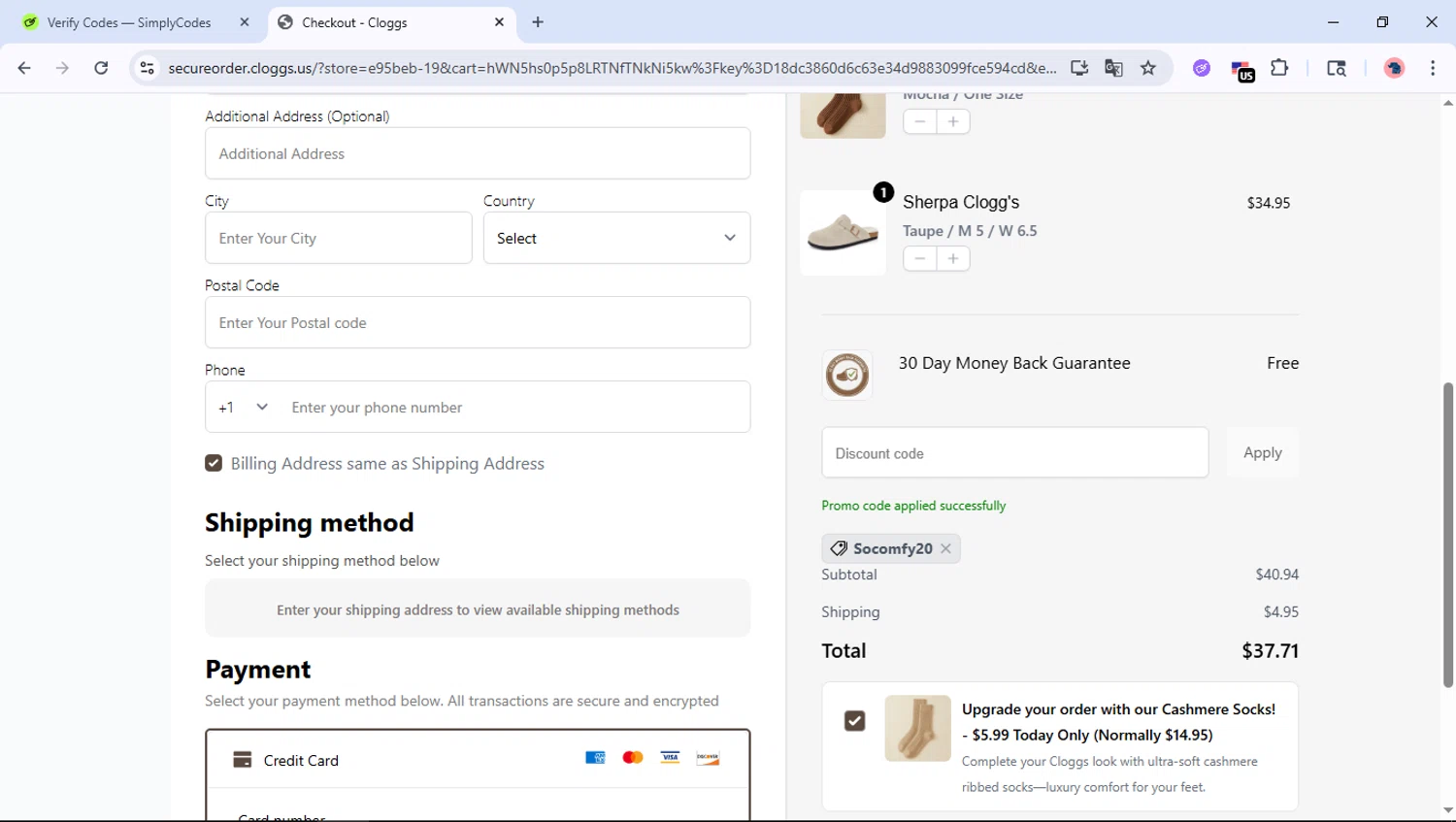The height and width of the screenshot is (822, 1456).
Task: Click the Subtotal value $40.94
Action: (x=1276, y=575)
